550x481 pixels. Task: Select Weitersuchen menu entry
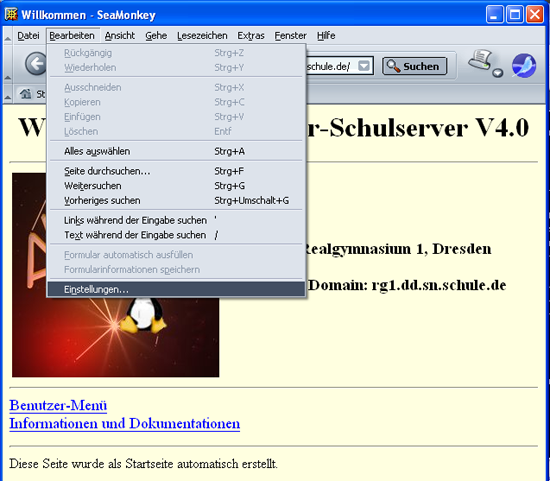point(176,186)
